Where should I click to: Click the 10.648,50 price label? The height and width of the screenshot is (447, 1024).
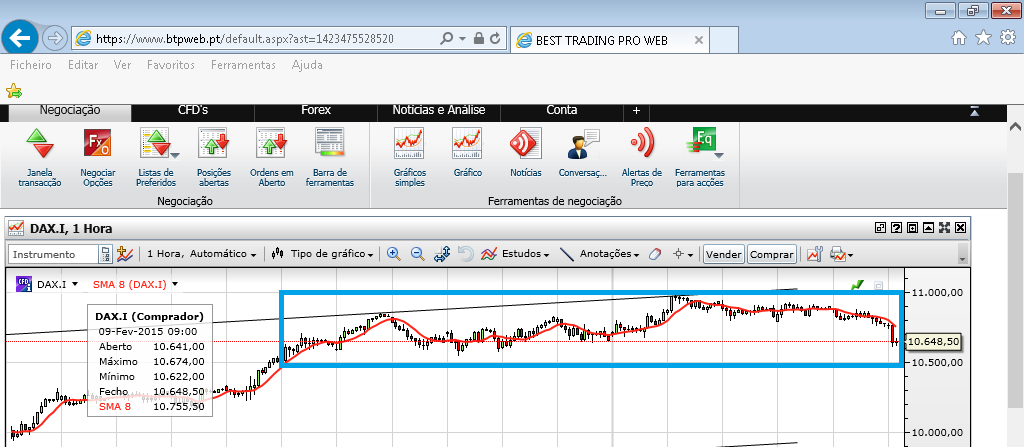(933, 342)
